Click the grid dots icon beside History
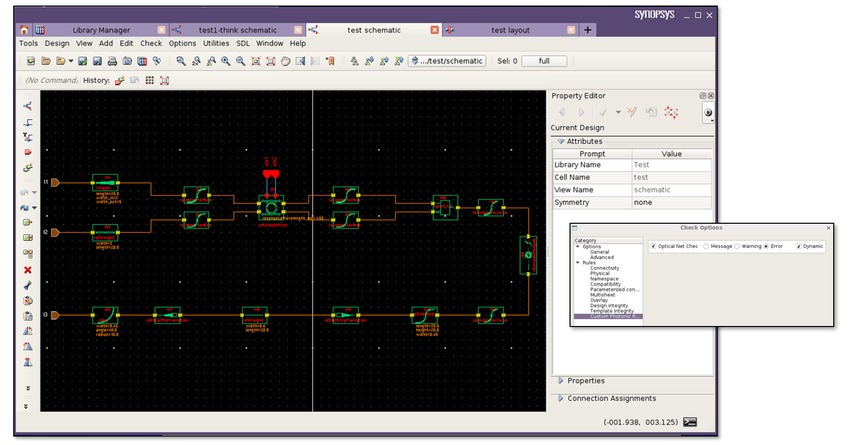The image size is (850, 445). [150, 80]
